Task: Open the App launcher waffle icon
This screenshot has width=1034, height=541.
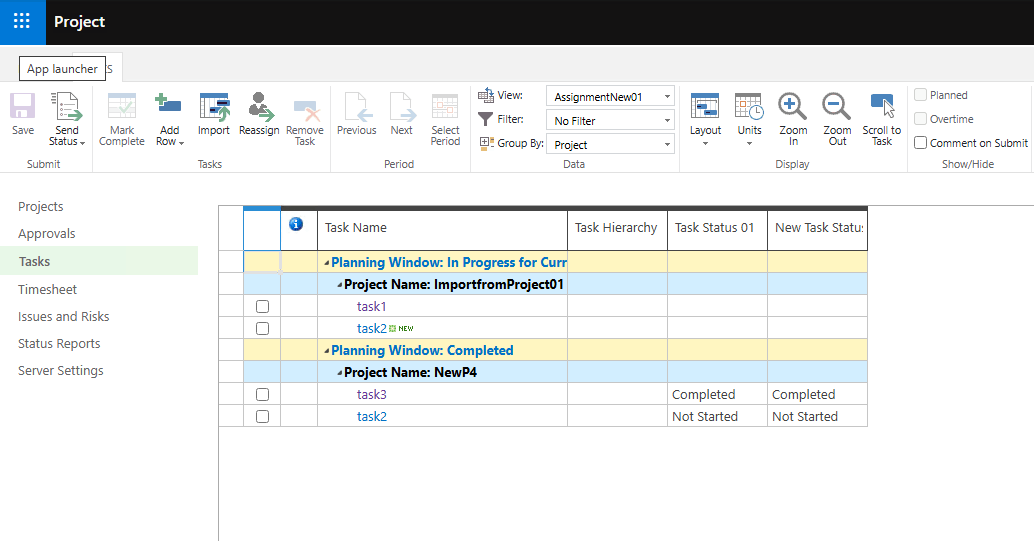Action: pos(22,21)
